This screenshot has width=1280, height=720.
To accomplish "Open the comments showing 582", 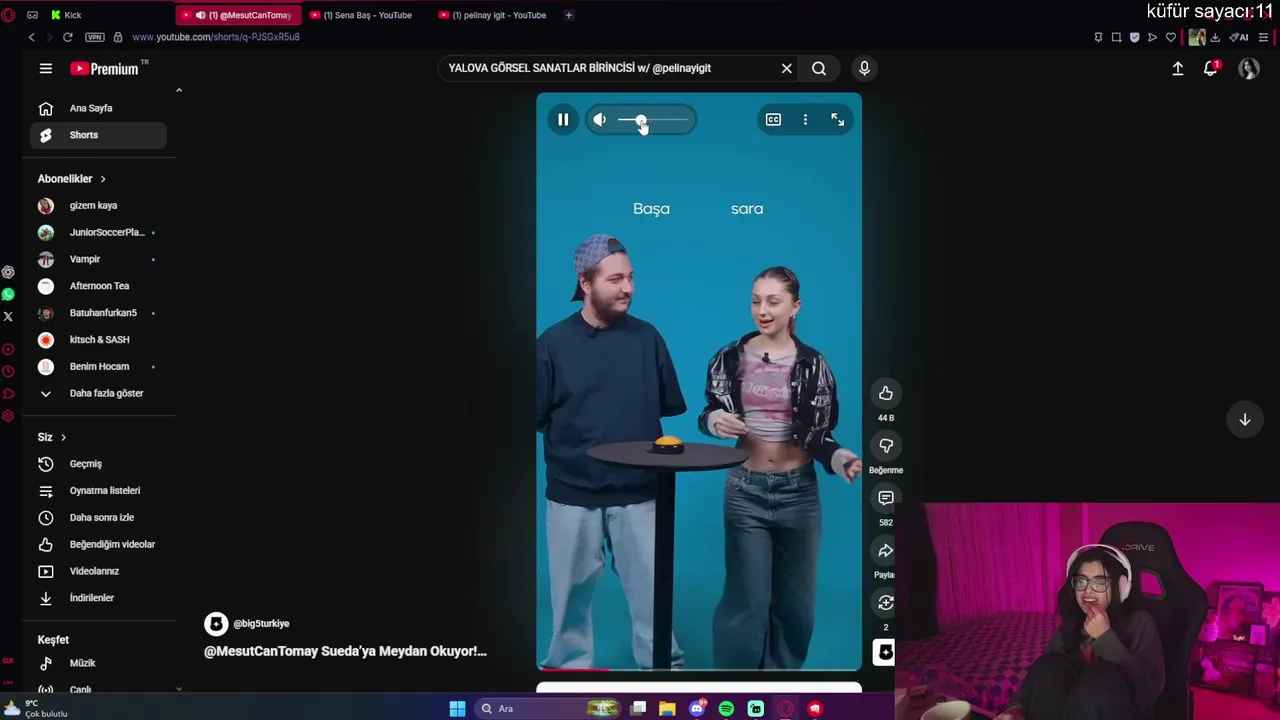I will [886, 498].
